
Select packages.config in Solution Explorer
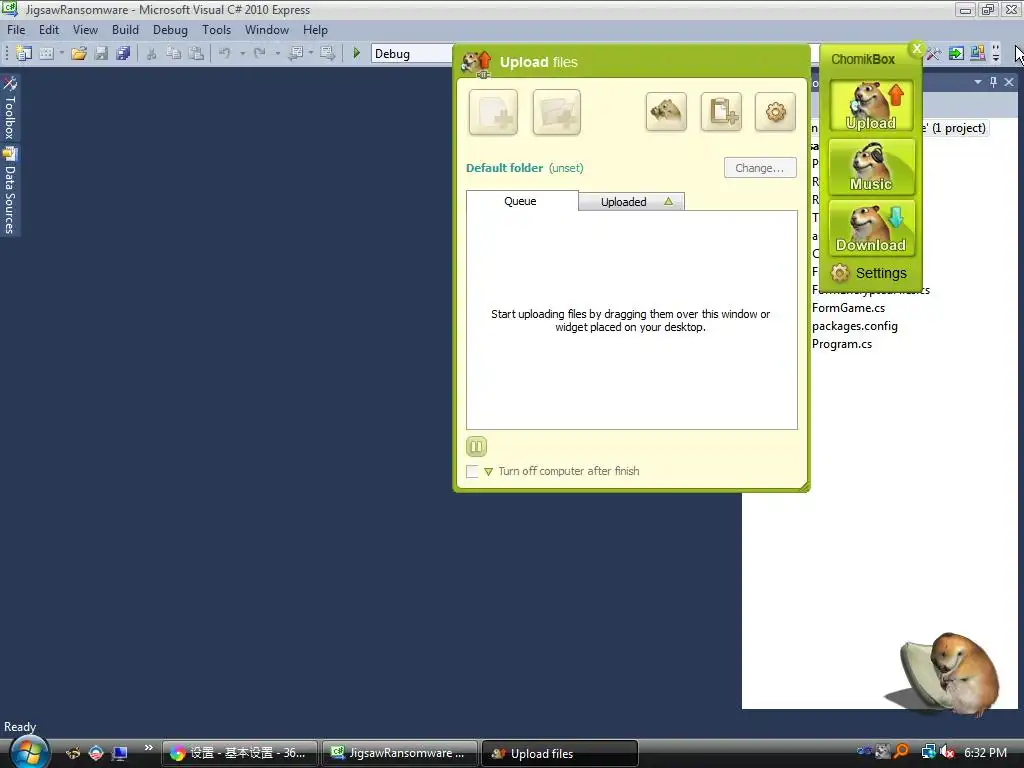point(855,326)
